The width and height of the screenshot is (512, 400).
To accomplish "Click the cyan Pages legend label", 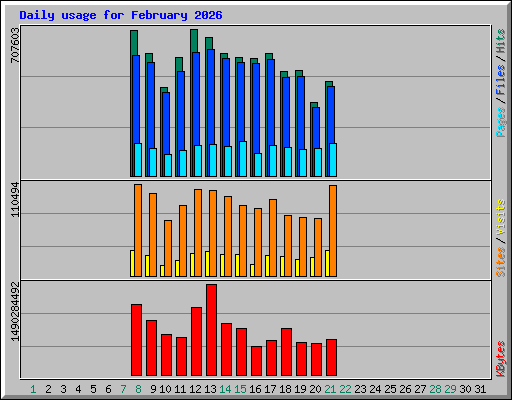I will pos(500,122).
